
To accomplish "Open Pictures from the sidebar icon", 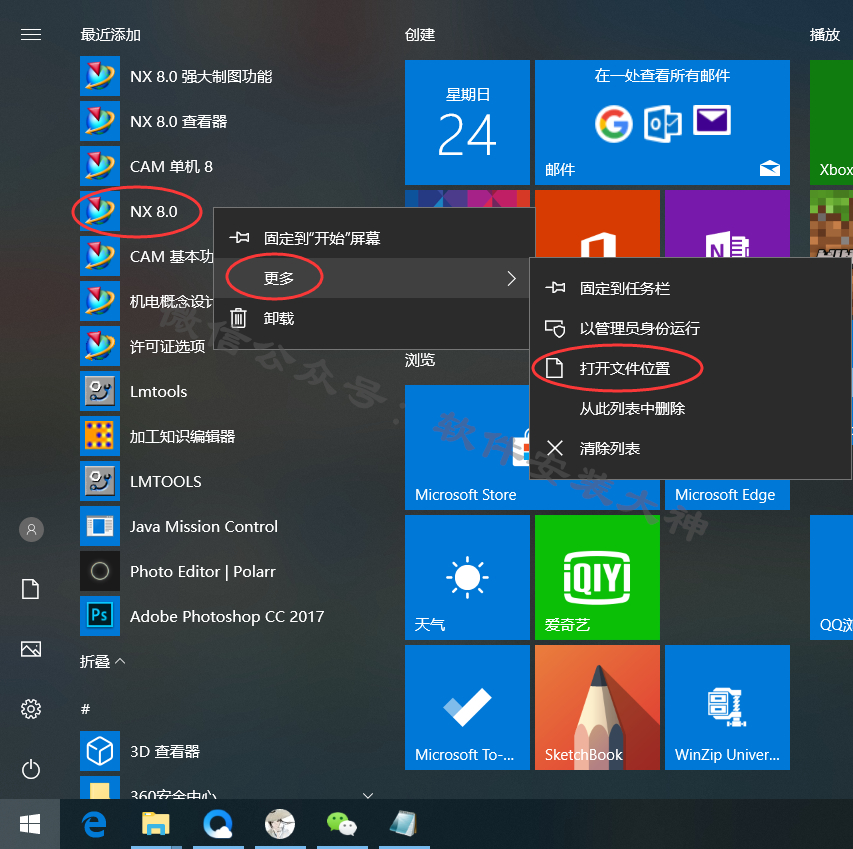I will tap(30, 649).
